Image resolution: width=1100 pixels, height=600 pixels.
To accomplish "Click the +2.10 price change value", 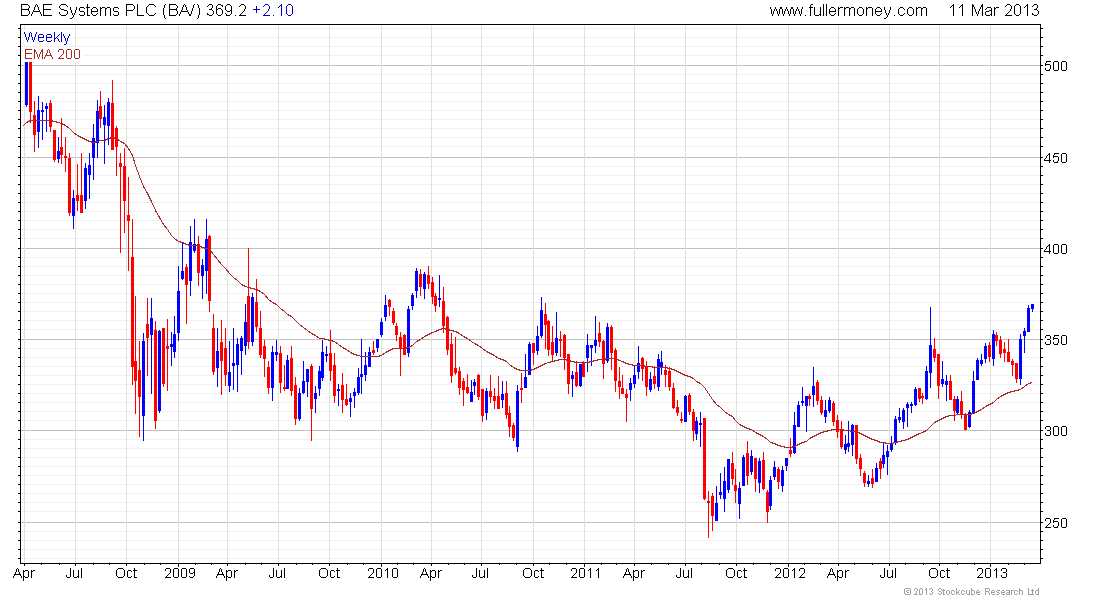I will pos(273,11).
